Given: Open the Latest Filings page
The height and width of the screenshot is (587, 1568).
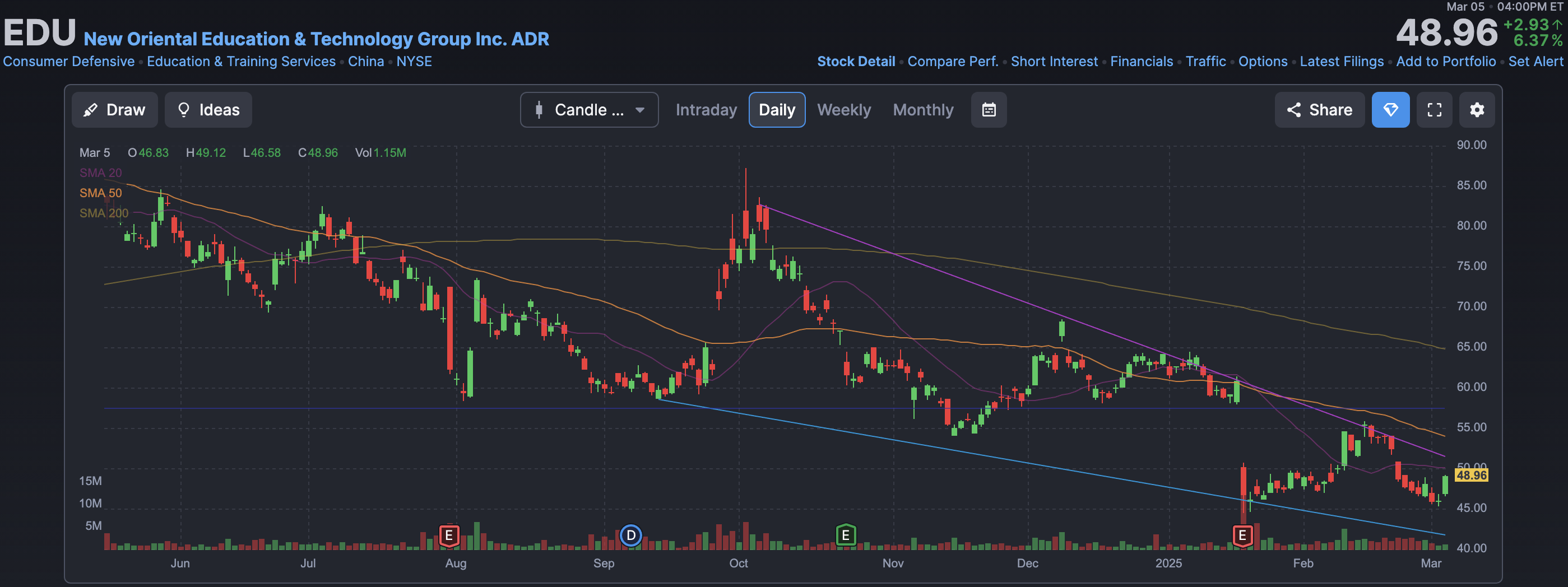Looking at the screenshot, I should 1342,62.
